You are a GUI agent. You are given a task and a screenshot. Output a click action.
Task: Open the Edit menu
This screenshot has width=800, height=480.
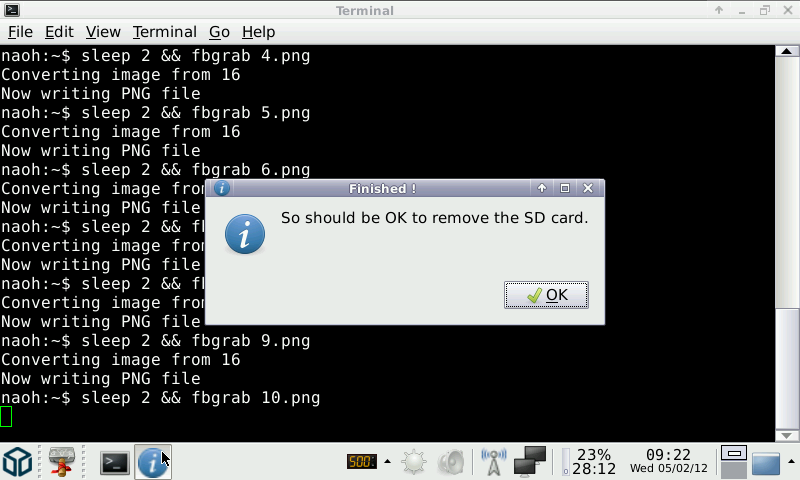point(59,32)
